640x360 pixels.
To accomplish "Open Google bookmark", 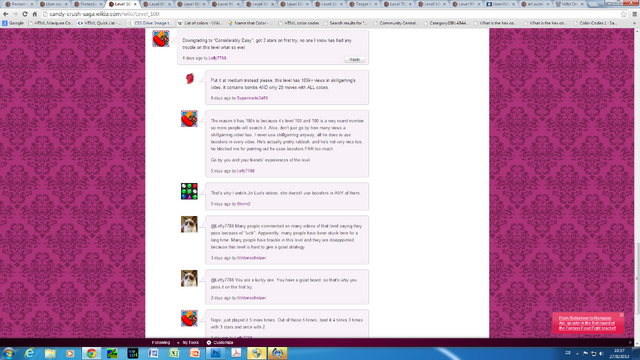I will pos(13,23).
